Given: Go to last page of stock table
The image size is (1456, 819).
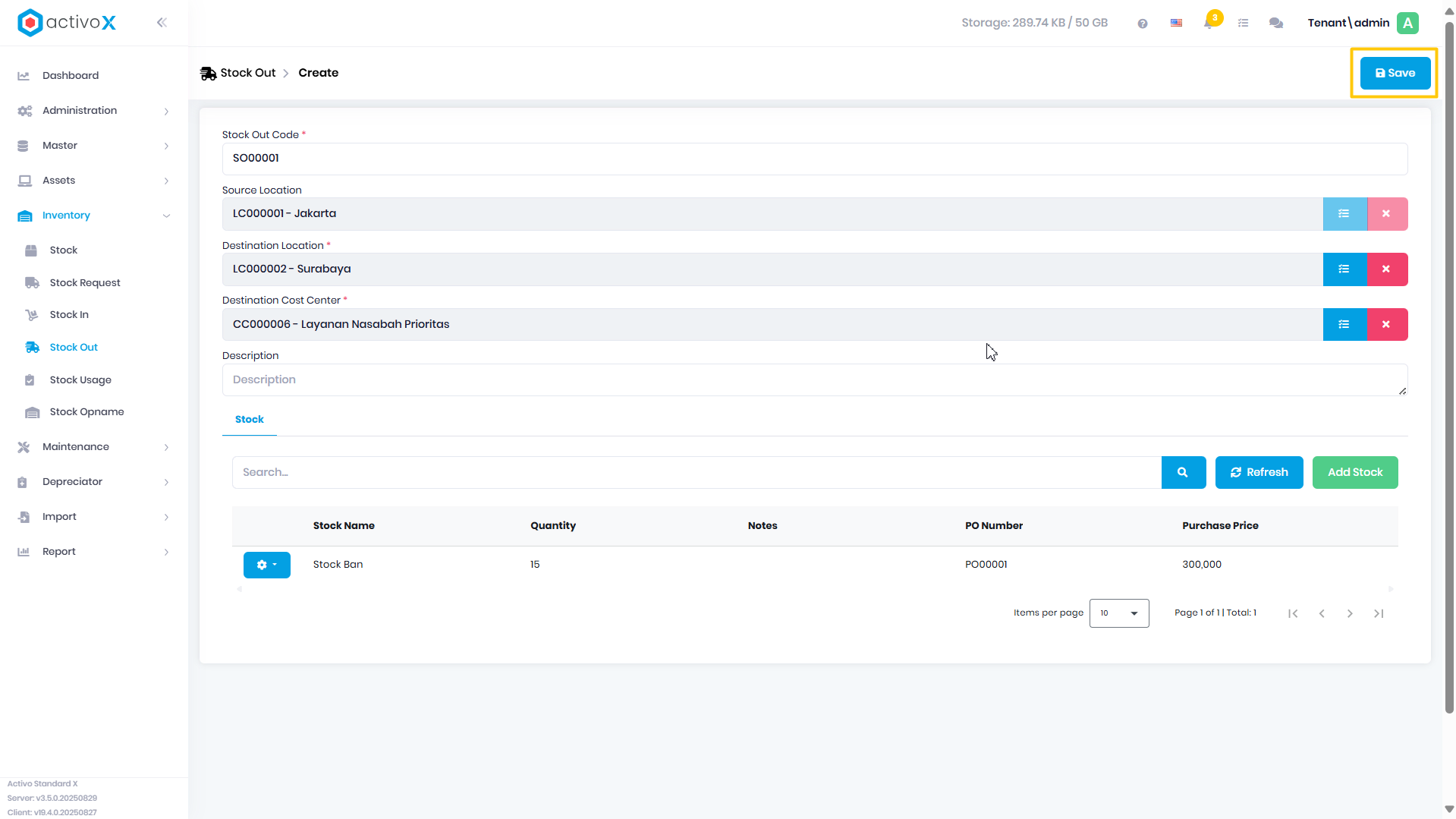Looking at the screenshot, I should [1379, 613].
